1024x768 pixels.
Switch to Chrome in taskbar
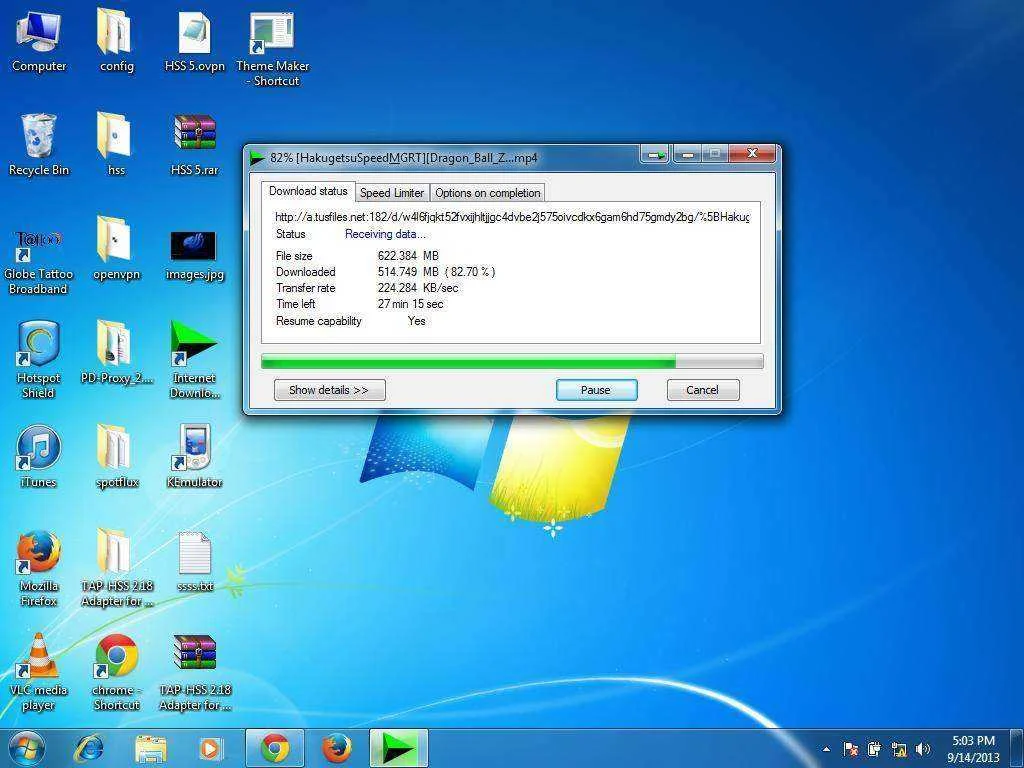275,748
